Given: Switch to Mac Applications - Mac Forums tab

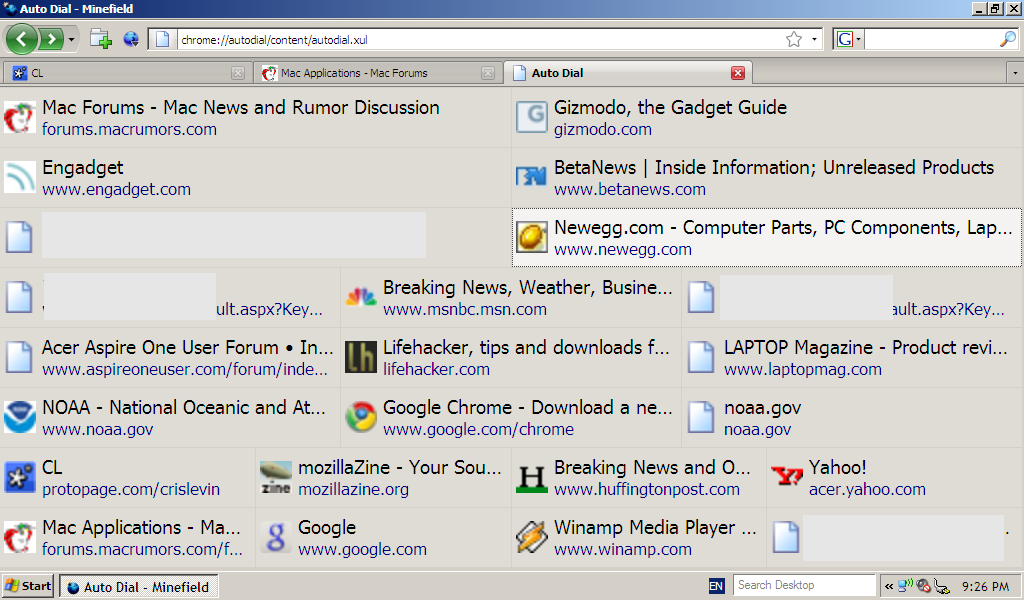Looking at the screenshot, I should (377, 73).
